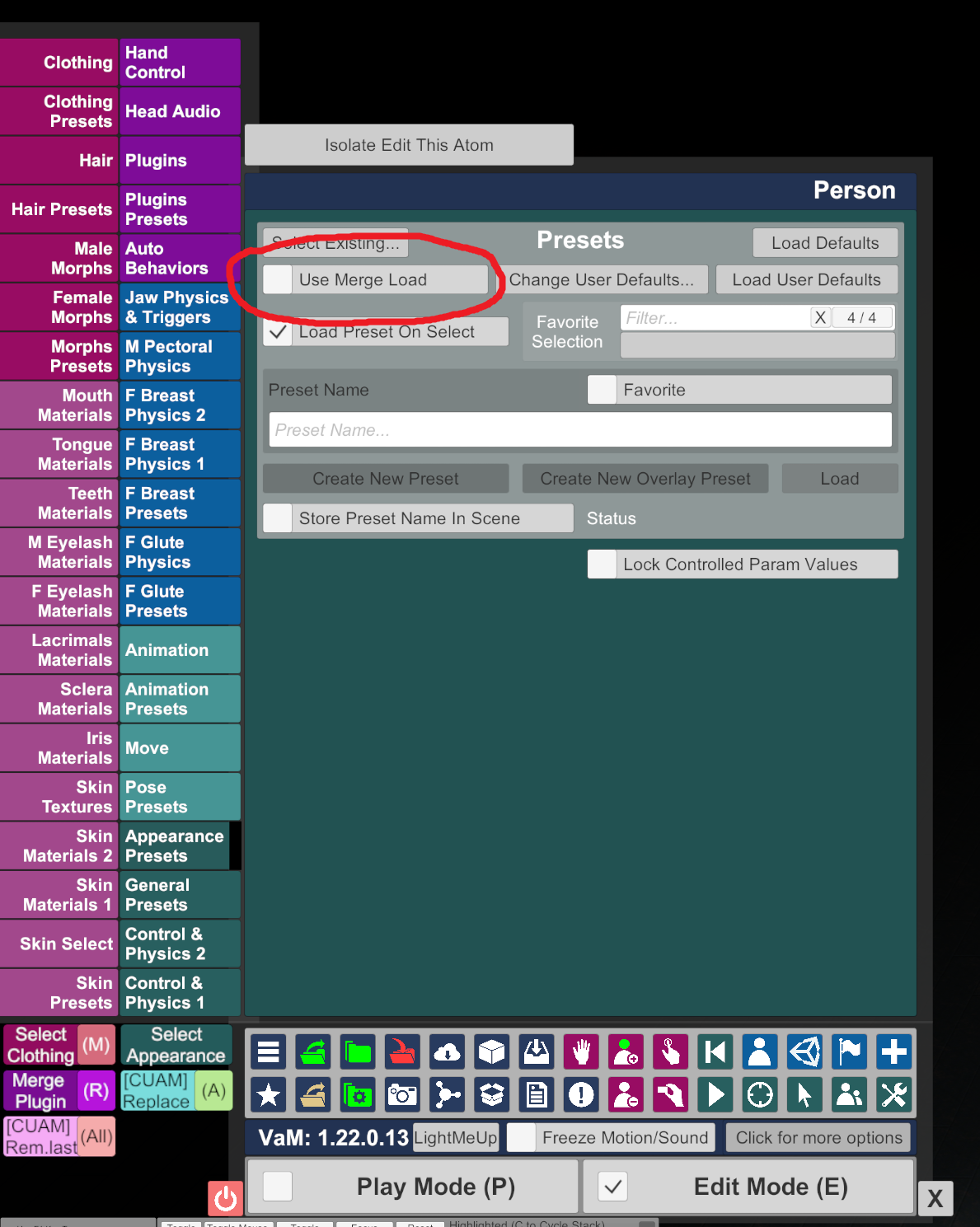This screenshot has width=980, height=1227.
Task: Click the red open-folder icon
Action: coord(402,1052)
